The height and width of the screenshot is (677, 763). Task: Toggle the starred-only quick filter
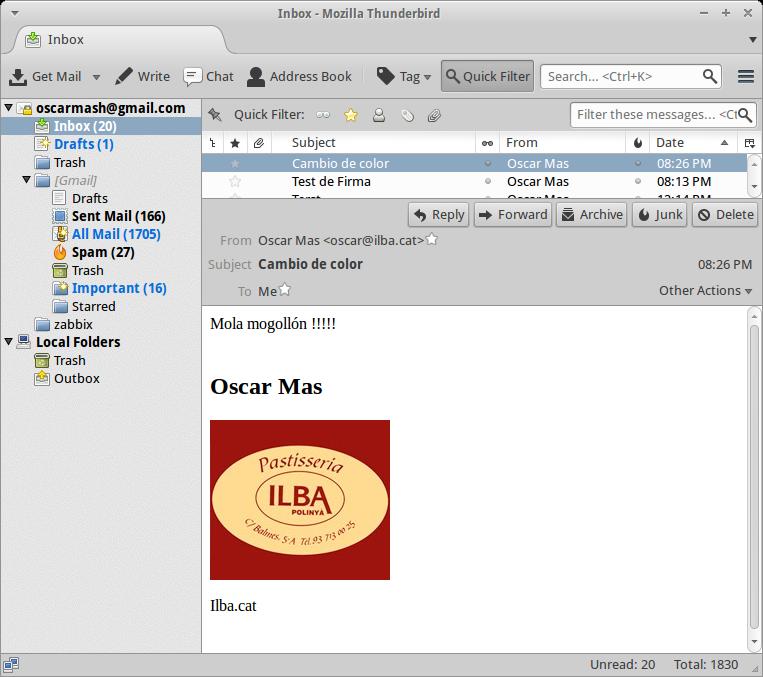tap(351, 115)
